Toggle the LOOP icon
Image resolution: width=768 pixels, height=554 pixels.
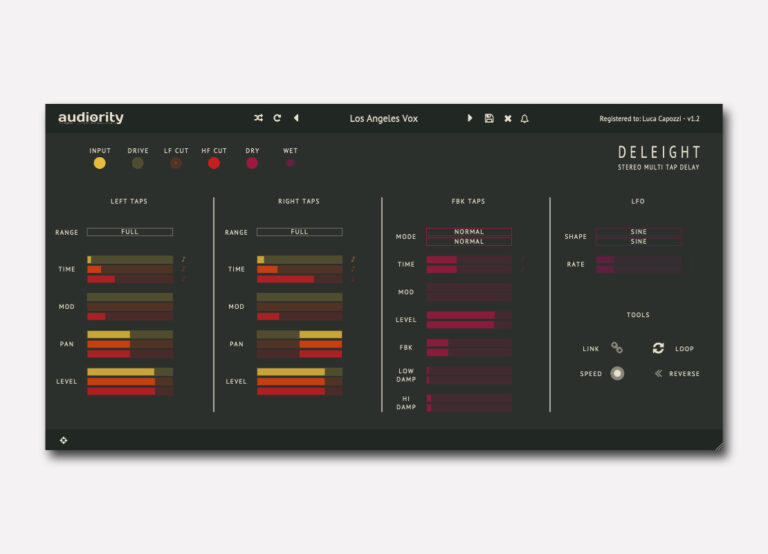click(658, 348)
